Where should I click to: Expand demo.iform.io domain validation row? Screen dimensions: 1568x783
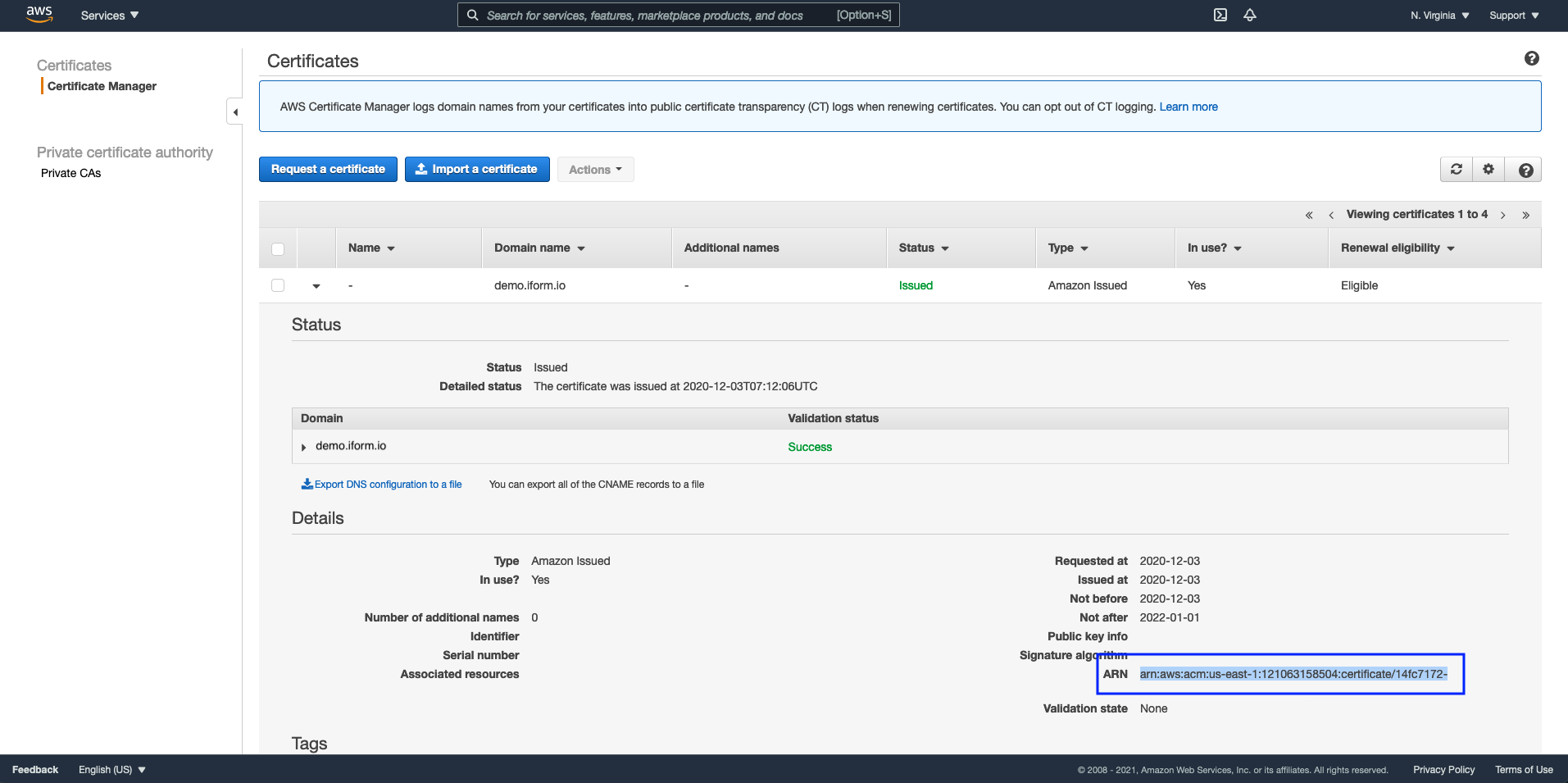click(303, 447)
